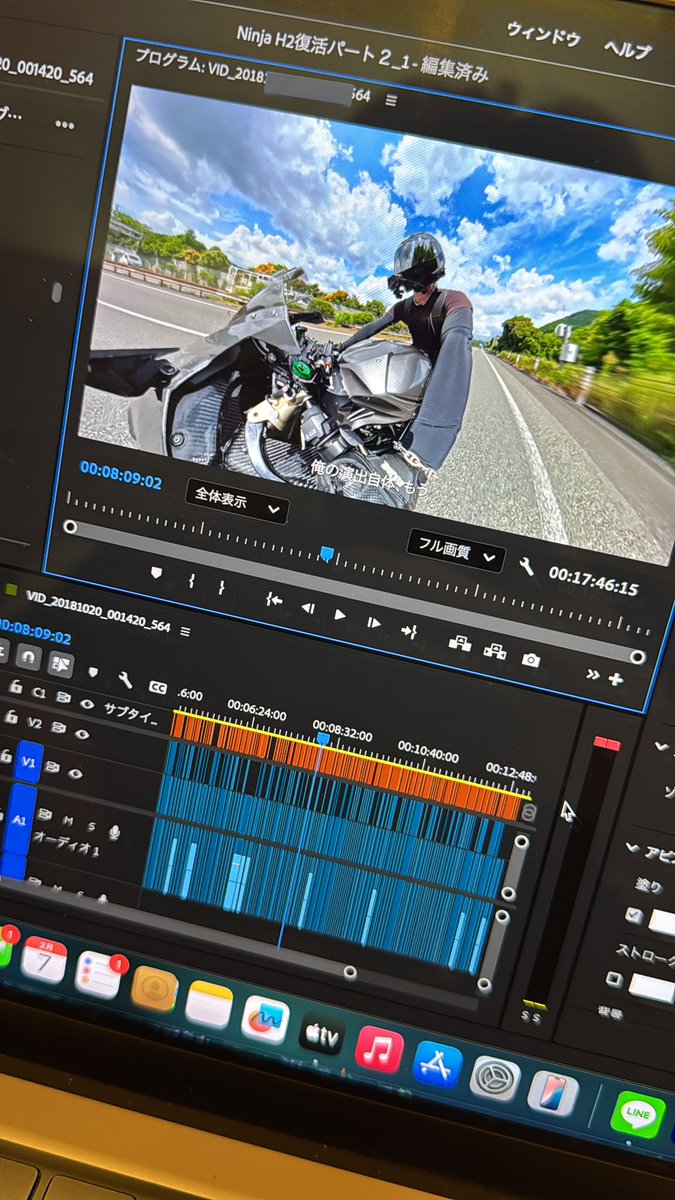This screenshot has width=675, height=1200.
Task: Open the 全体表示 zoom level dropdown
Action: [x=237, y=501]
